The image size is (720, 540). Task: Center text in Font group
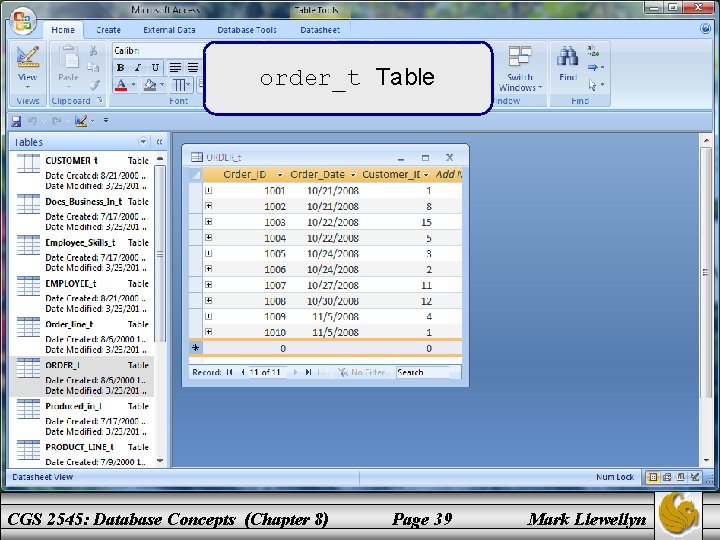click(192, 68)
